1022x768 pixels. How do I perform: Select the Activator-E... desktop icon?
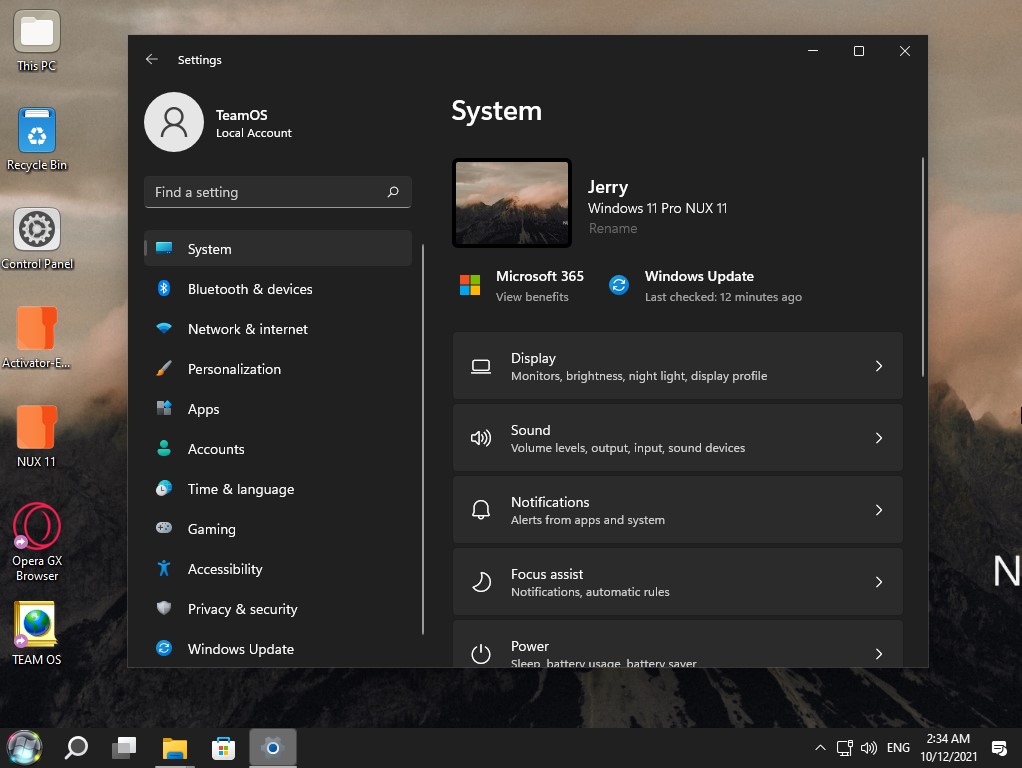click(36, 338)
